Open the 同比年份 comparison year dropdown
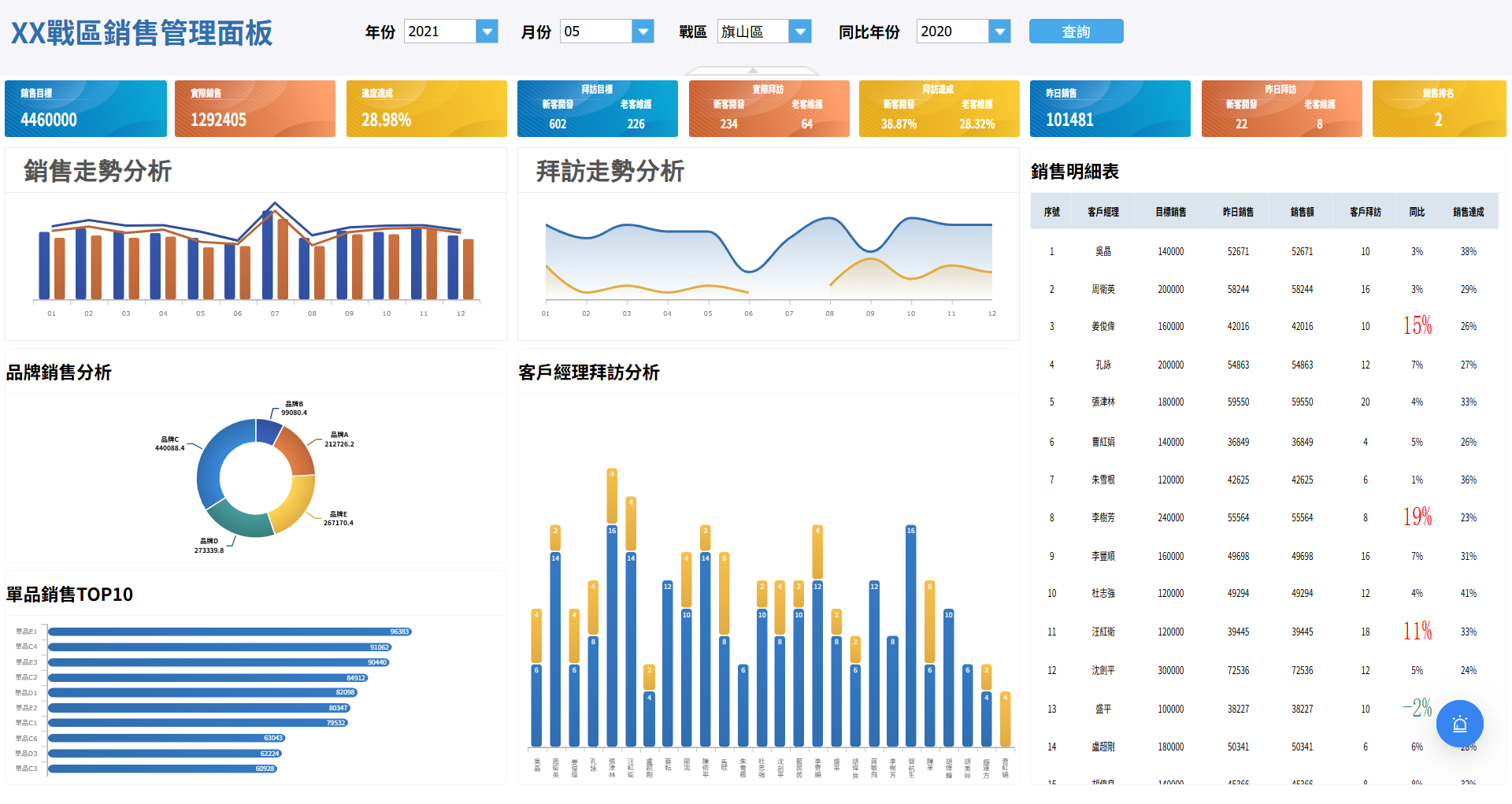This screenshot has height=804, width=1512. coord(999,31)
